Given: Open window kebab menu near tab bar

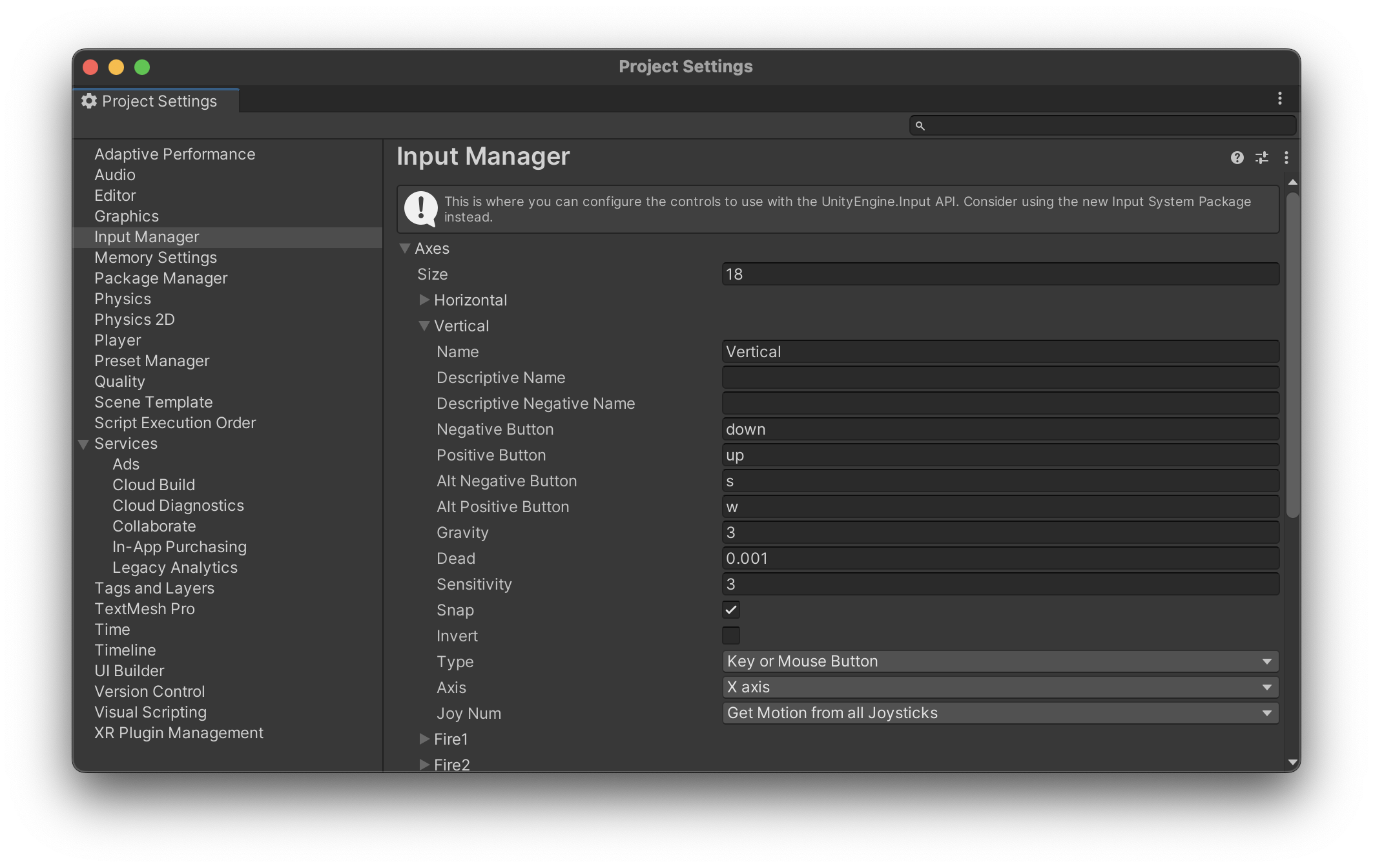Looking at the screenshot, I should pos(1279,99).
